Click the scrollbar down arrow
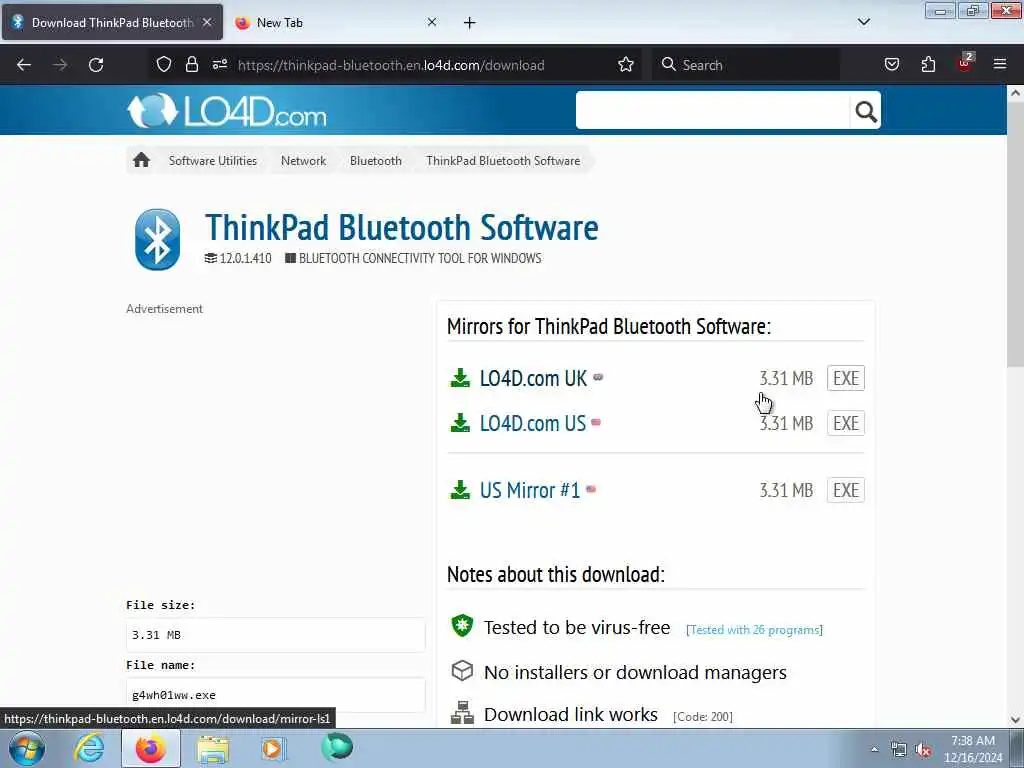The width and height of the screenshot is (1024, 768). pos(1015,720)
